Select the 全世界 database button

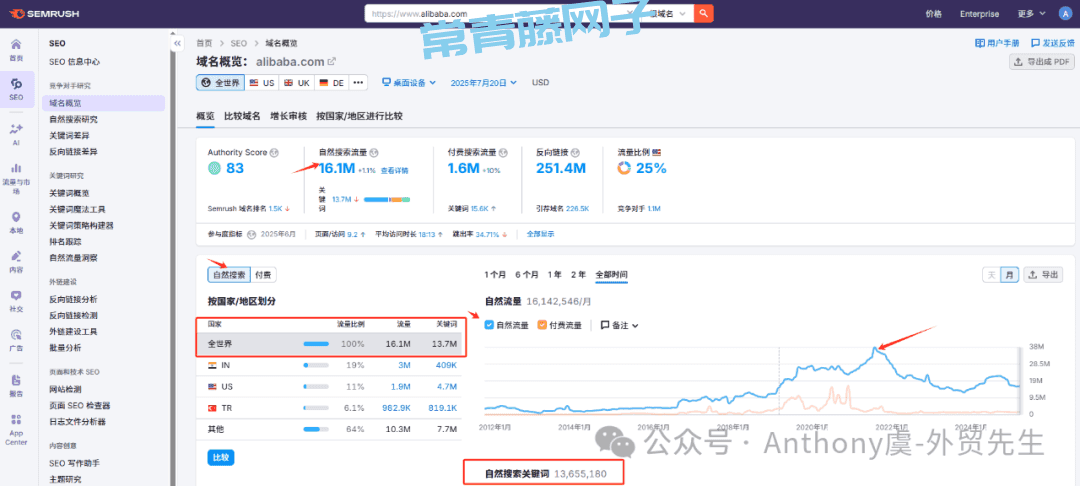coord(220,83)
